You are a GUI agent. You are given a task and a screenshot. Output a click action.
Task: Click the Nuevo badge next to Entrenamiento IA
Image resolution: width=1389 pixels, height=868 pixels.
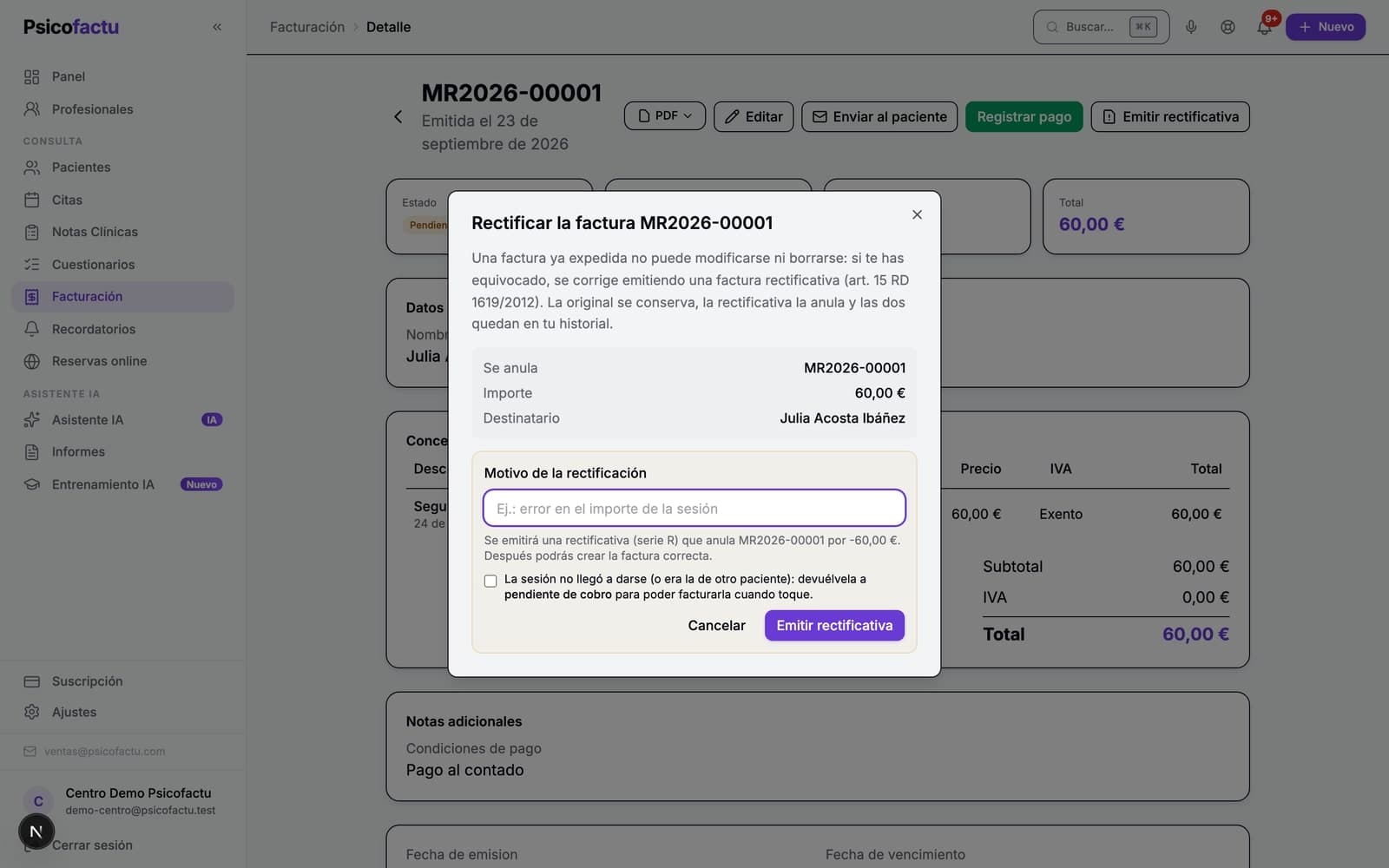[201, 484]
